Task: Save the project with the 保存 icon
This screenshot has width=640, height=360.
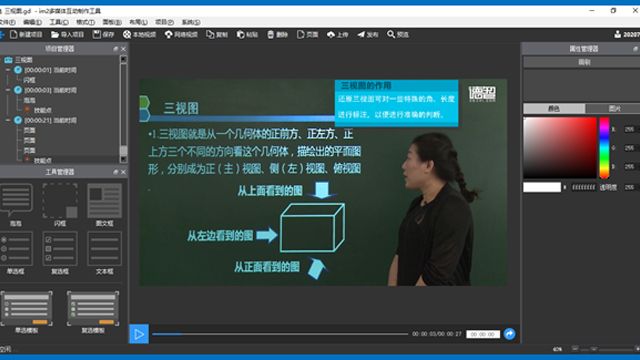Action: [x=97, y=35]
